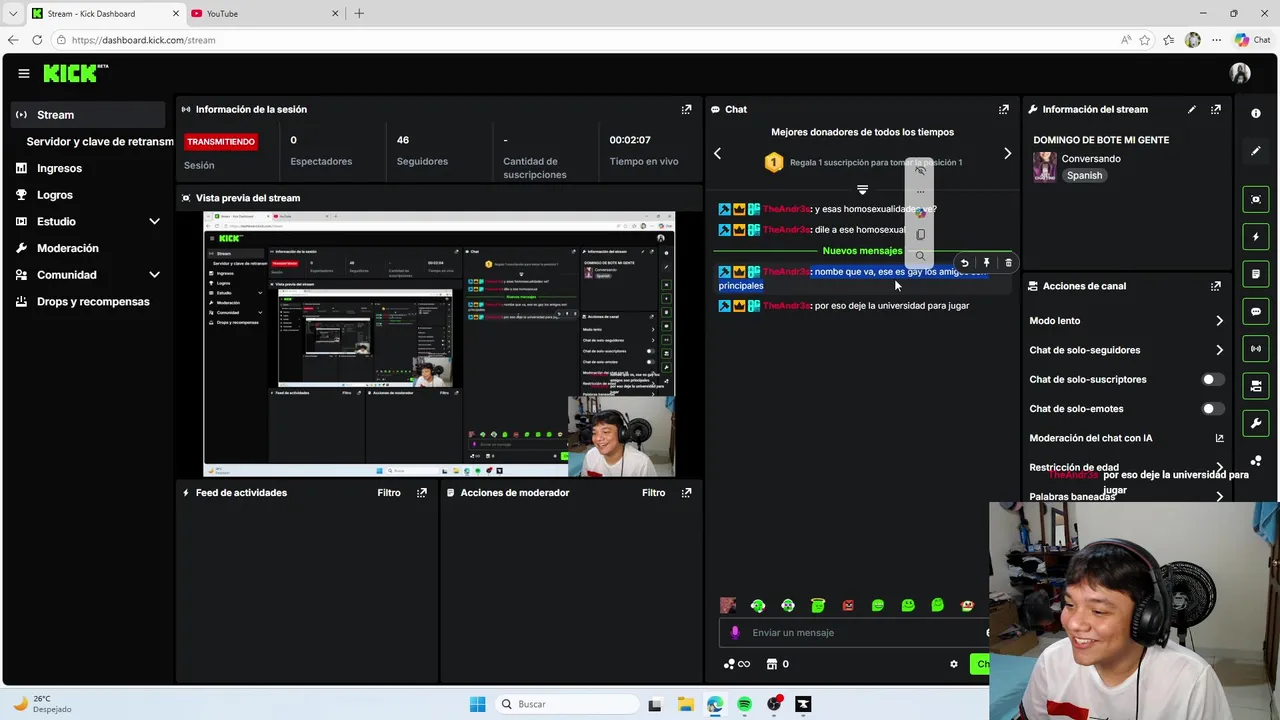1280x720 pixels.
Task: Click the taskbar Buscar search box
Action: pos(567,705)
